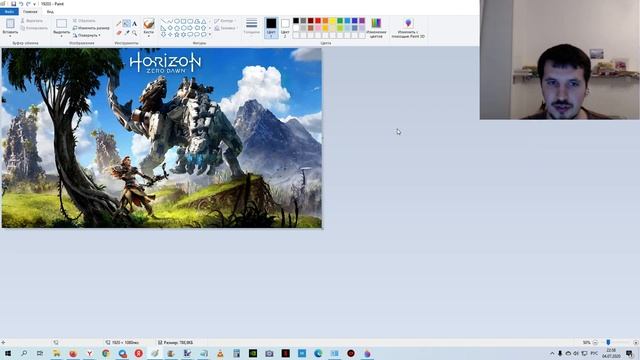The width and height of the screenshot is (640, 360).
Task: Click the taskbar Search magnifier icon
Action: click(24, 353)
